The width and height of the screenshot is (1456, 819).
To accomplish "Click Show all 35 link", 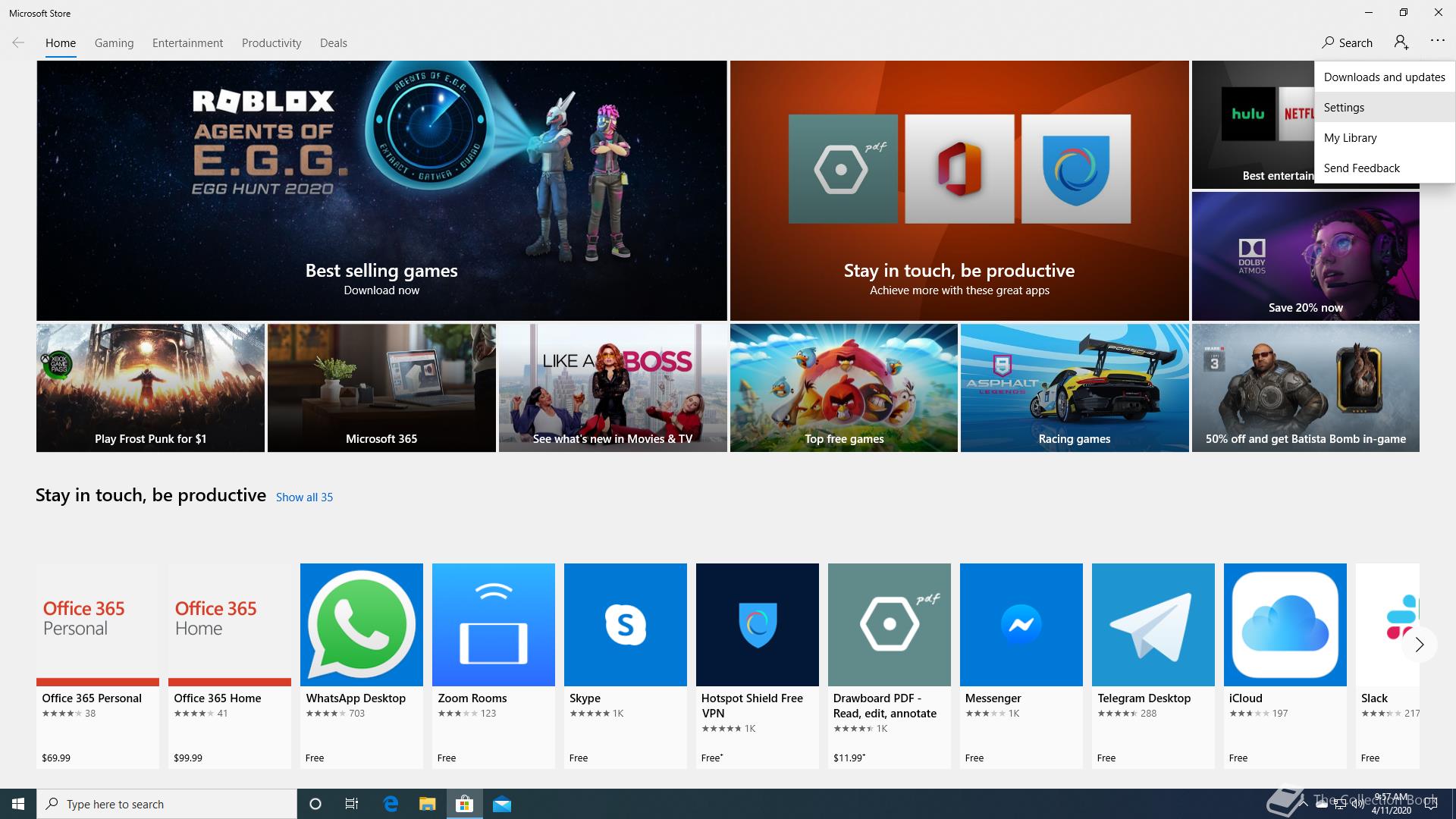I will point(304,497).
